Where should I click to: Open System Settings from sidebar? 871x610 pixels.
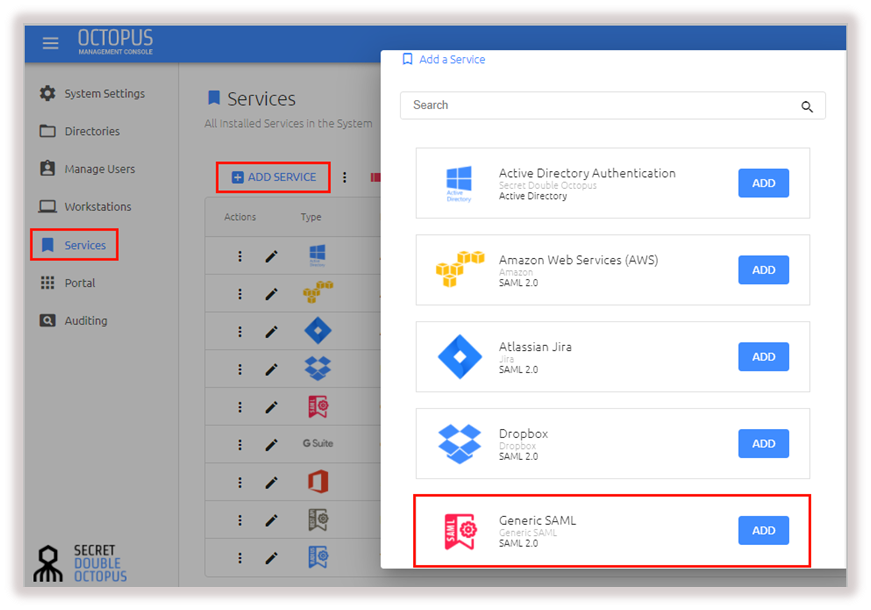tap(92, 93)
